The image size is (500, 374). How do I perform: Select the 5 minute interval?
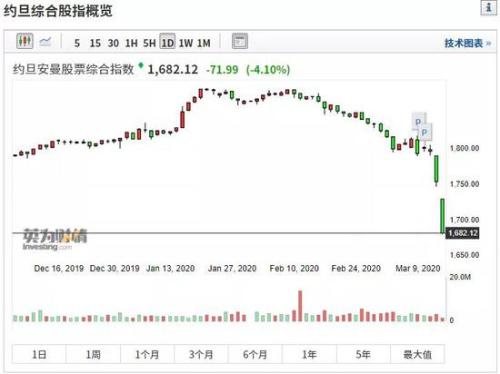point(77,43)
